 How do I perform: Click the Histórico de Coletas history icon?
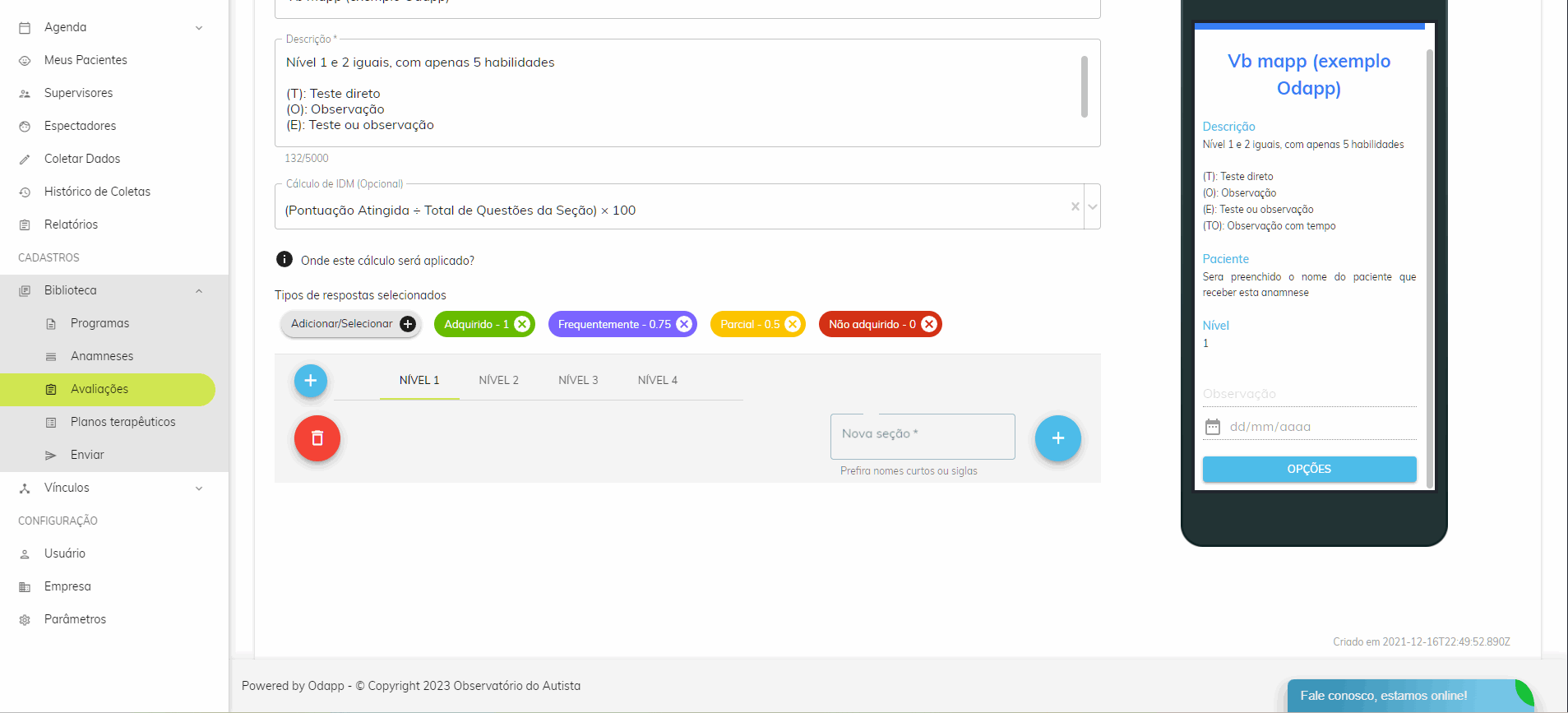point(25,192)
